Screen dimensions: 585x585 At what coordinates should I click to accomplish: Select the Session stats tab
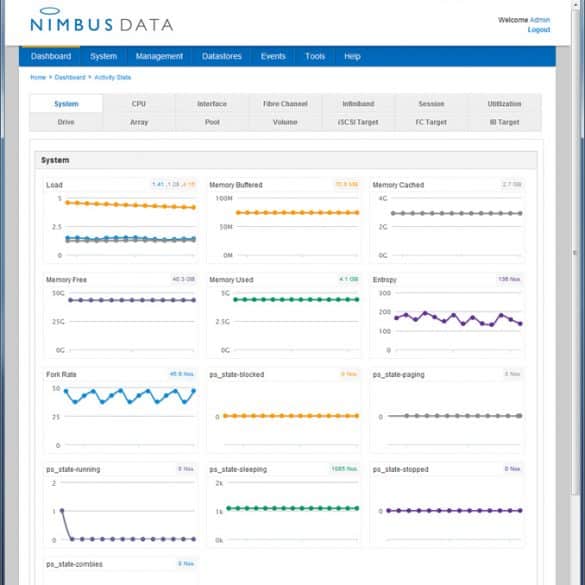431,104
